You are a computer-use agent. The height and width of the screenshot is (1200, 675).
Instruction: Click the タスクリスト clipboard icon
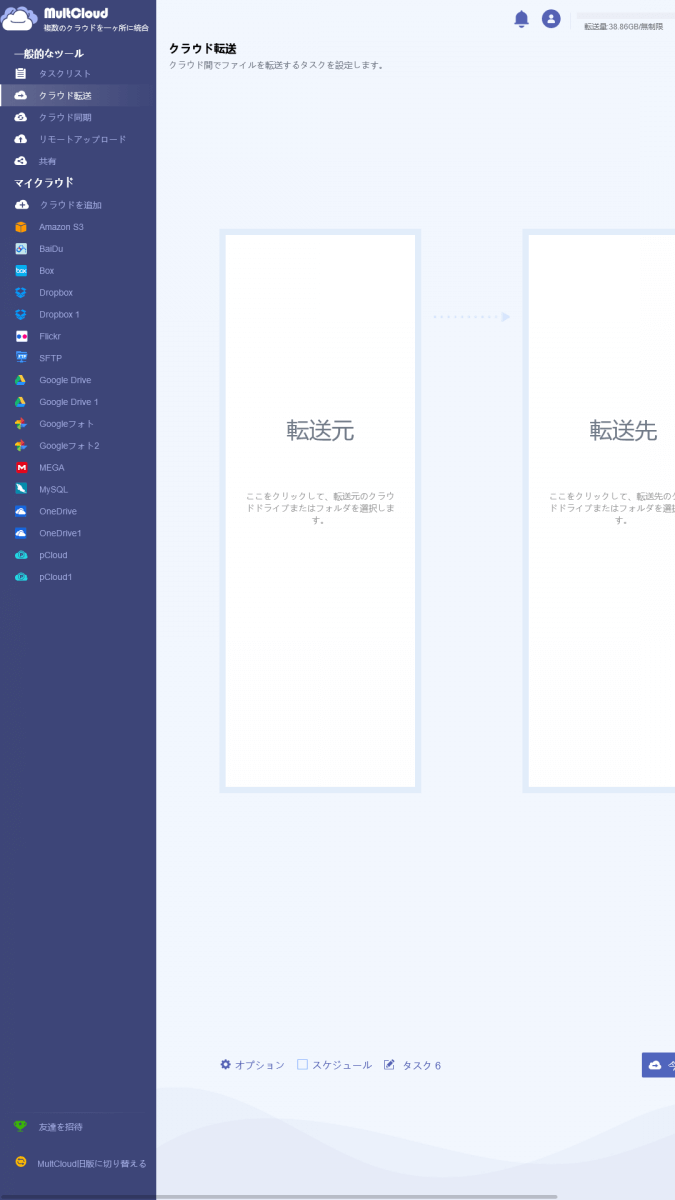pos(20,74)
